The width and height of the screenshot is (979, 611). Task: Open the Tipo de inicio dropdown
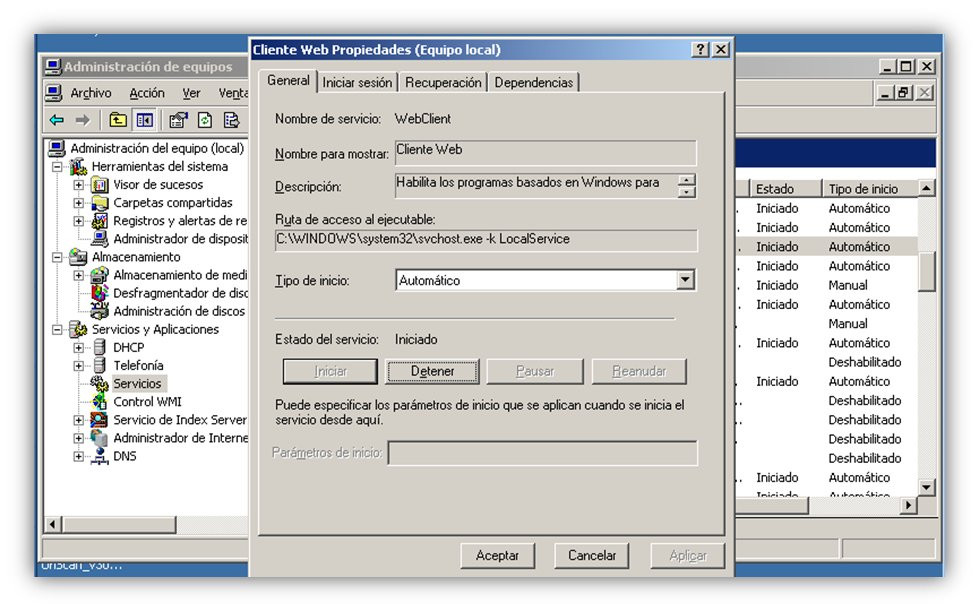coord(685,280)
